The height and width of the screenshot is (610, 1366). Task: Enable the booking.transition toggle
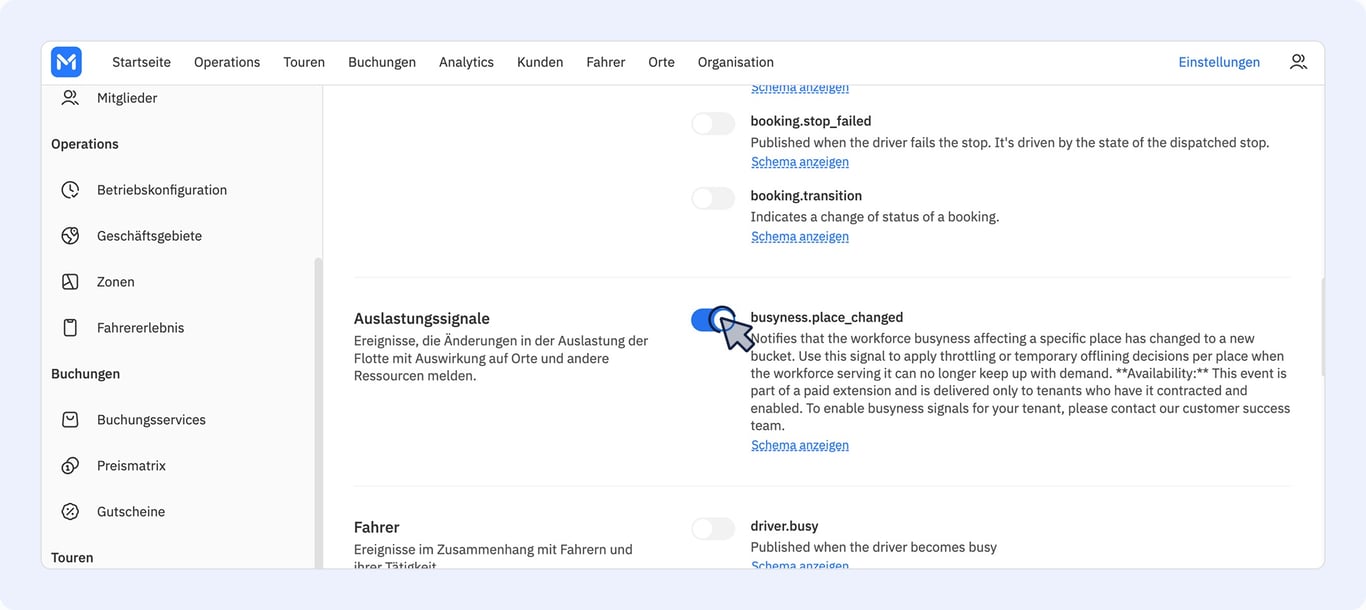pos(713,198)
